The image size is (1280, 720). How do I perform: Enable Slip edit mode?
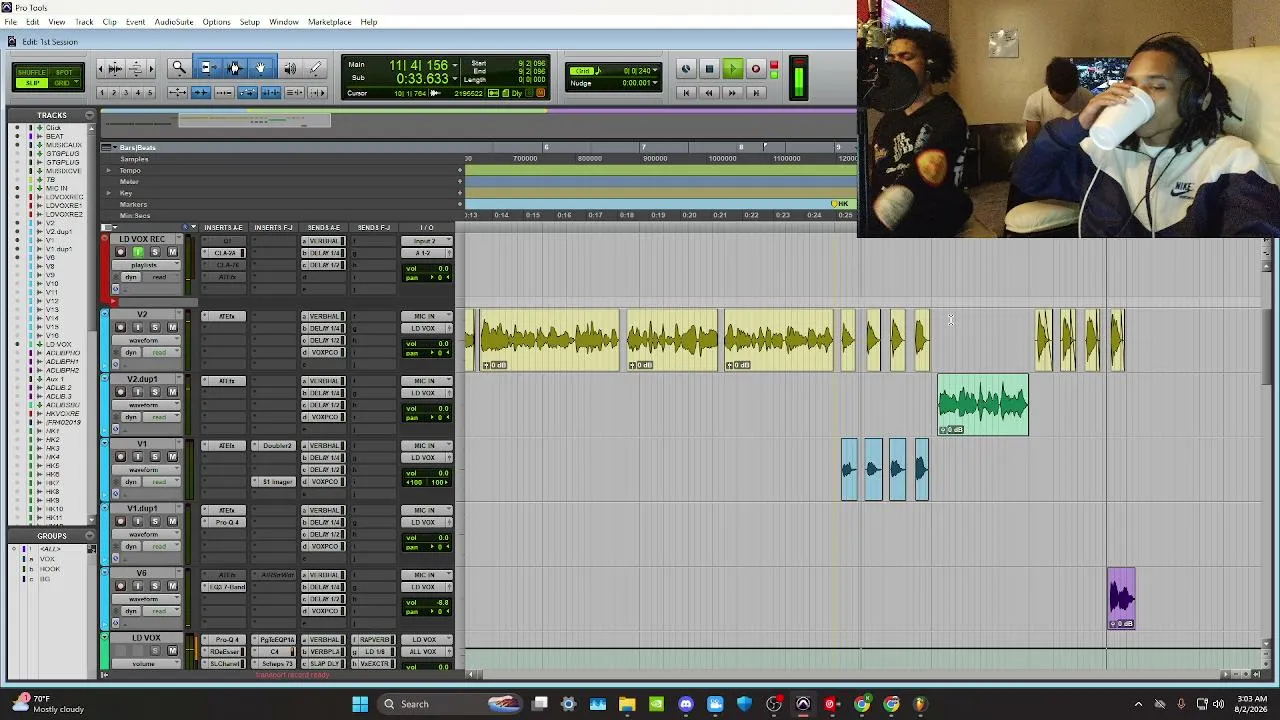tap(32, 83)
